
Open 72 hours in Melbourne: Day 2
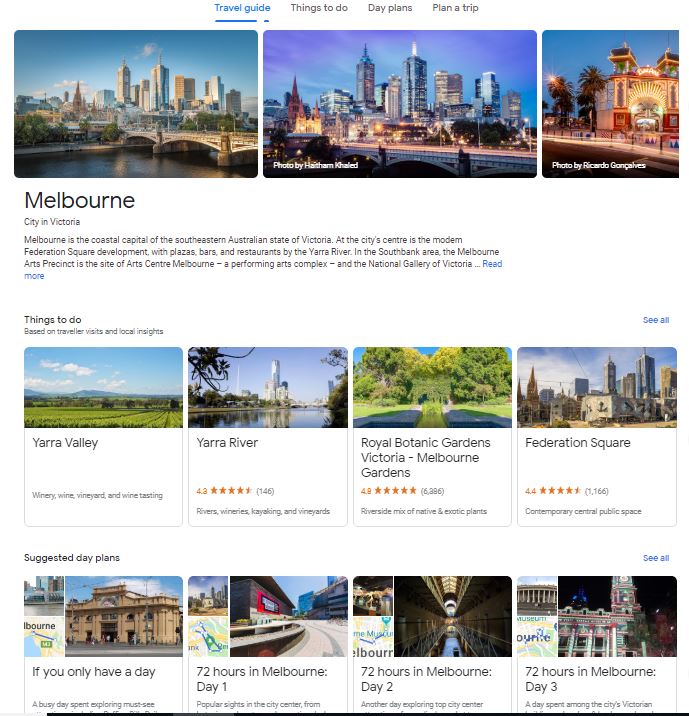[432, 643]
